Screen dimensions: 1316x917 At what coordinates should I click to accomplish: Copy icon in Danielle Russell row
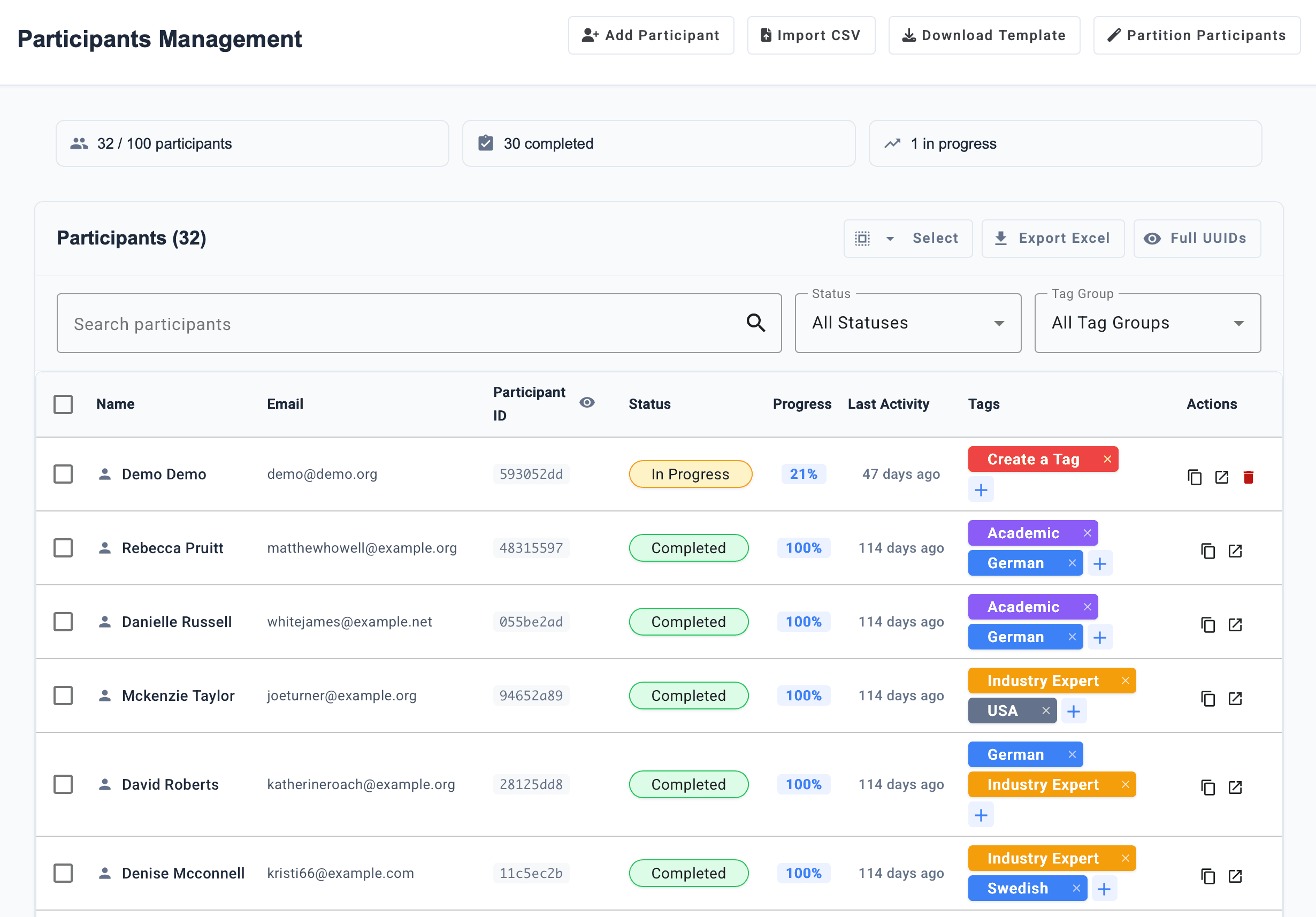pos(1208,625)
